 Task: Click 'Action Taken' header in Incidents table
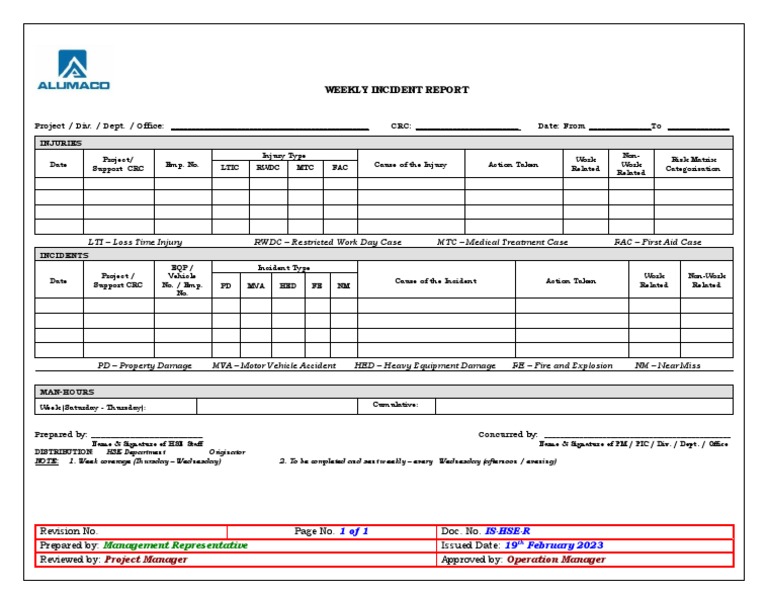pyautogui.click(x=571, y=281)
